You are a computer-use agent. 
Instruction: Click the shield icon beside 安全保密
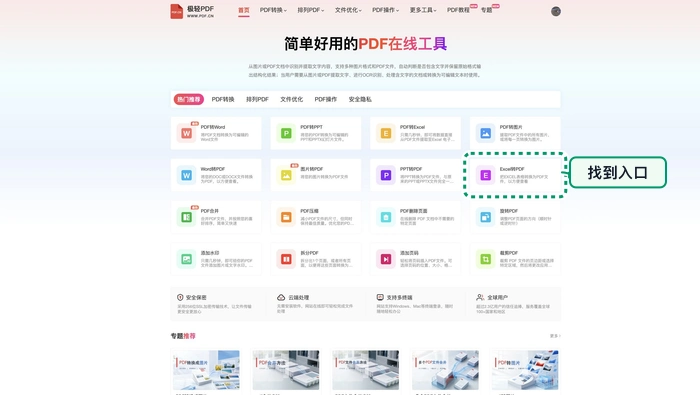(x=180, y=297)
